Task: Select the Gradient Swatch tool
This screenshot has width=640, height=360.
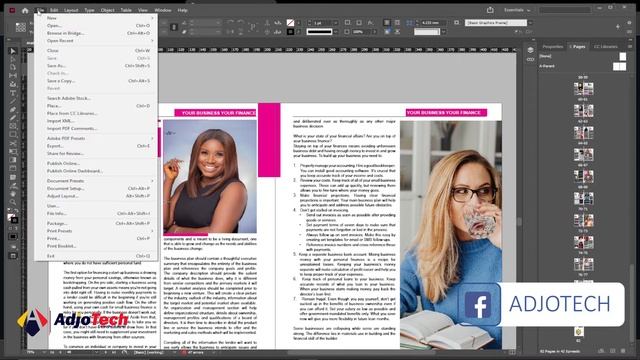Action: click(x=13, y=160)
